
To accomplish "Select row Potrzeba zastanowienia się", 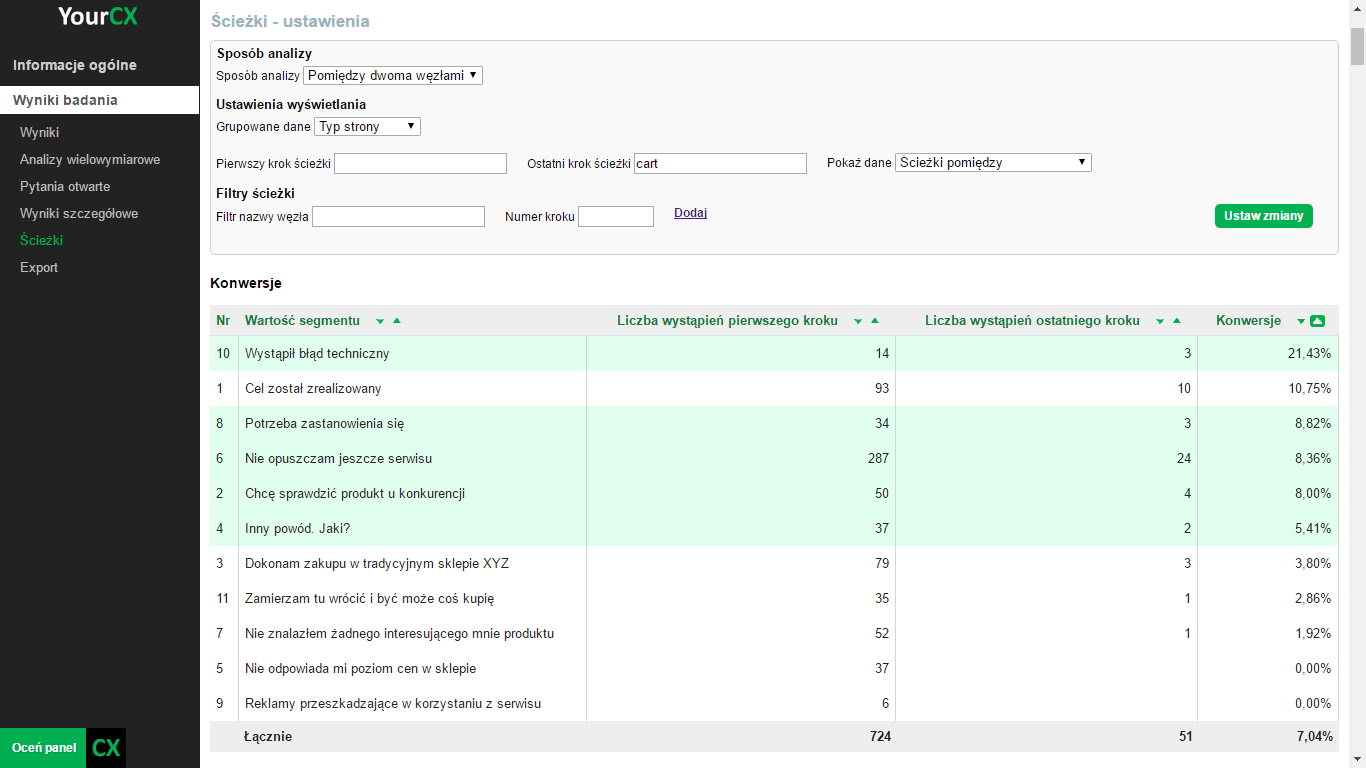I will [x=774, y=423].
